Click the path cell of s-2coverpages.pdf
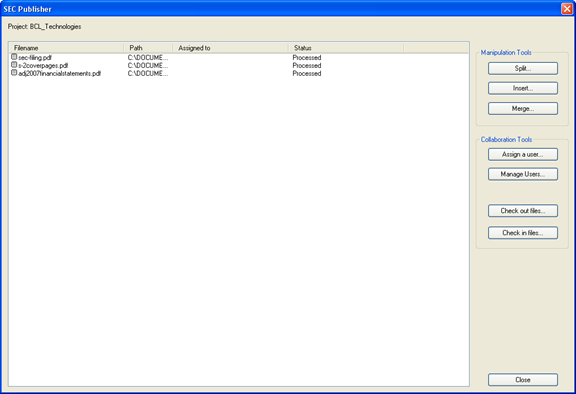 coord(148,66)
